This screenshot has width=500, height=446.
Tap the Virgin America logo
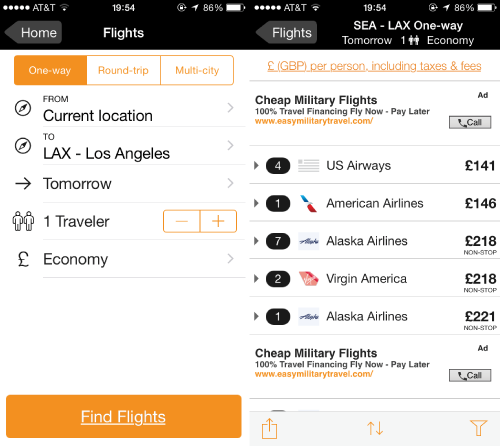308,279
